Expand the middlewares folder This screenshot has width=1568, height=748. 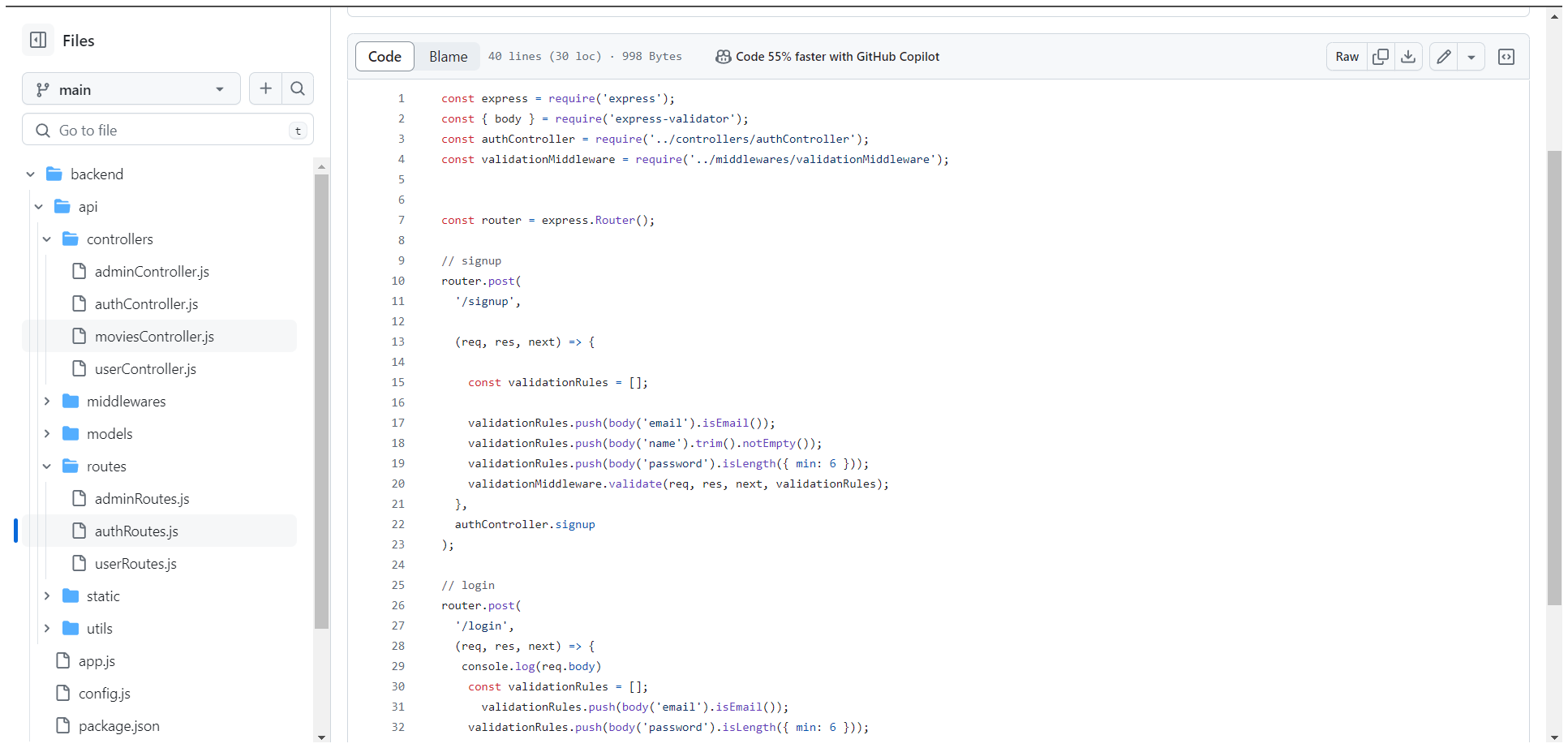click(47, 401)
